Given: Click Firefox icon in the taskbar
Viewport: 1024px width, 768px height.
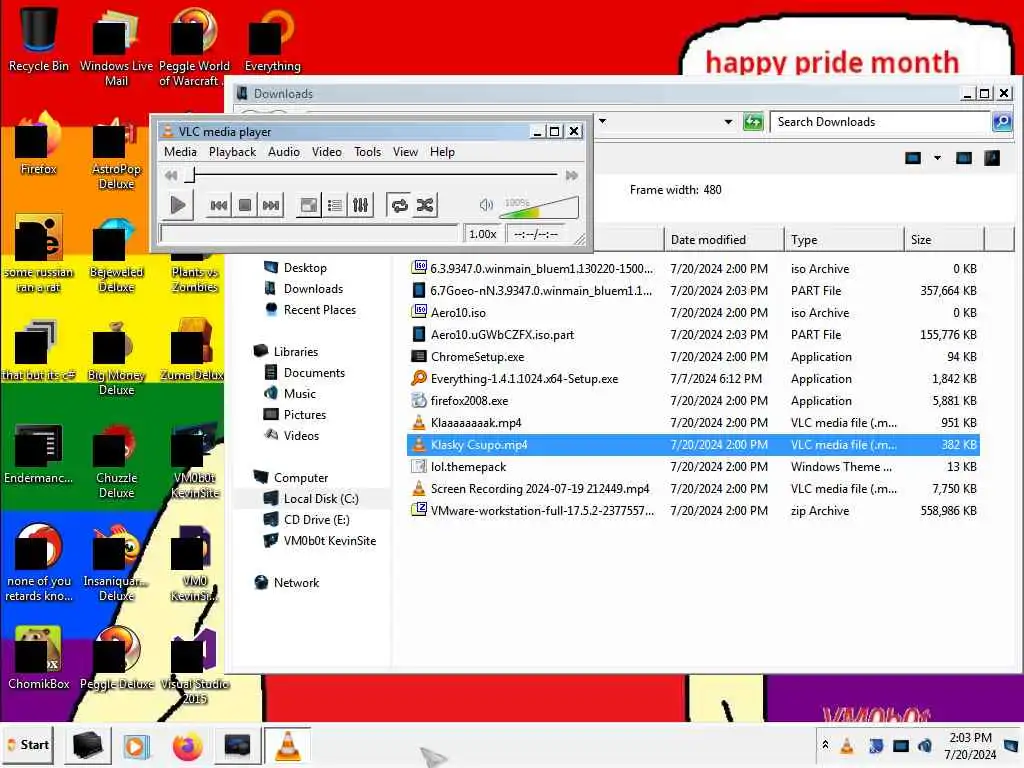Looking at the screenshot, I should coord(187,746).
